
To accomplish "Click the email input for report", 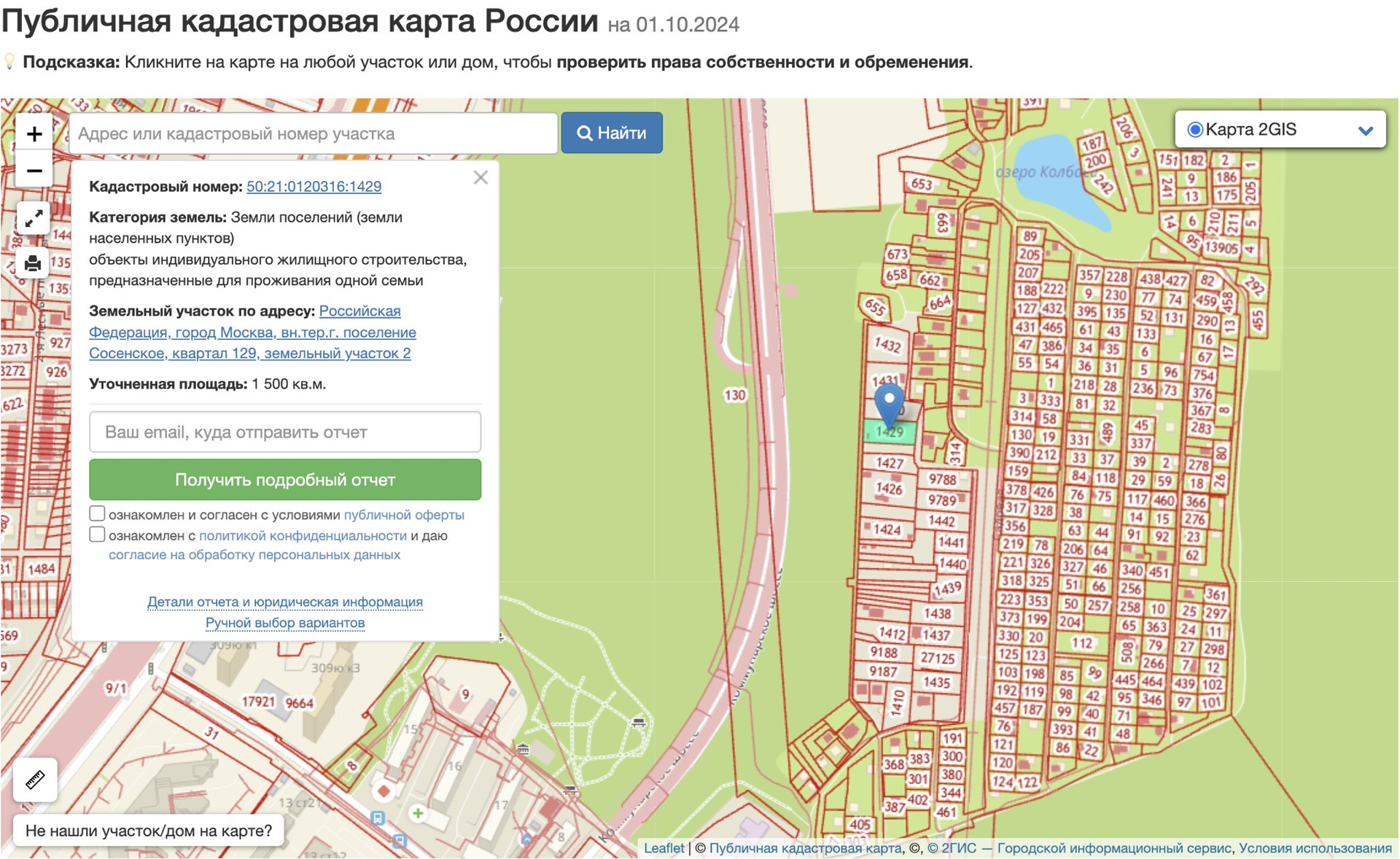I will [x=285, y=432].
